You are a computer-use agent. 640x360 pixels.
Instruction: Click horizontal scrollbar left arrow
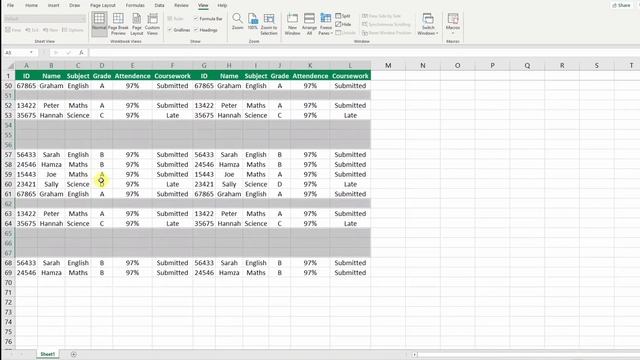(x=414, y=355)
